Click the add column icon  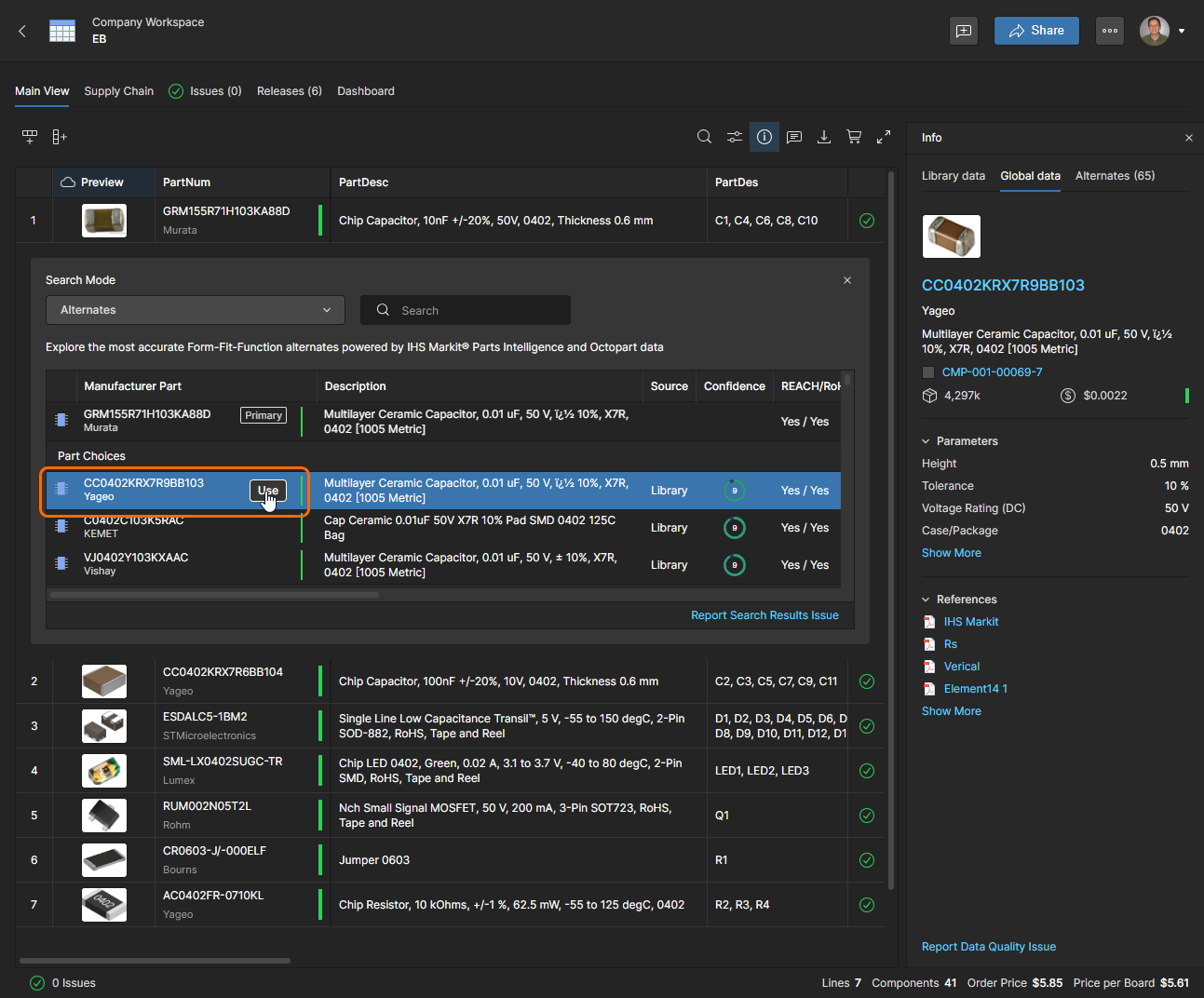(x=60, y=137)
